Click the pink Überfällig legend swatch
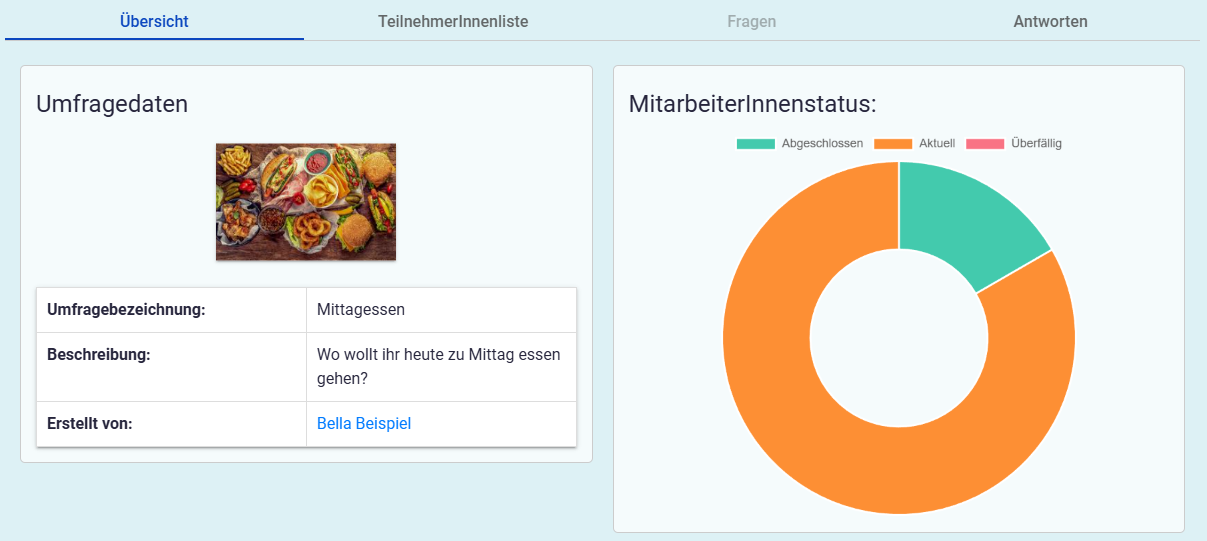 click(985, 144)
